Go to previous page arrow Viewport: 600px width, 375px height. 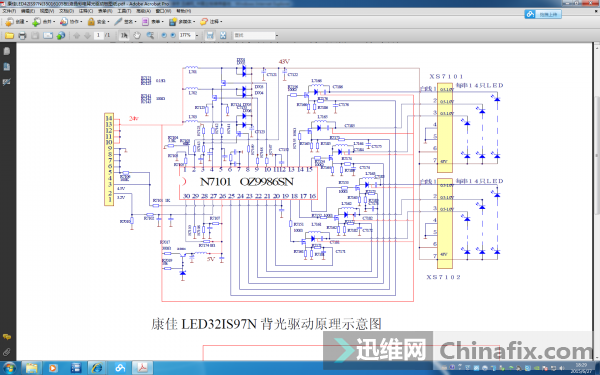(x=77, y=36)
